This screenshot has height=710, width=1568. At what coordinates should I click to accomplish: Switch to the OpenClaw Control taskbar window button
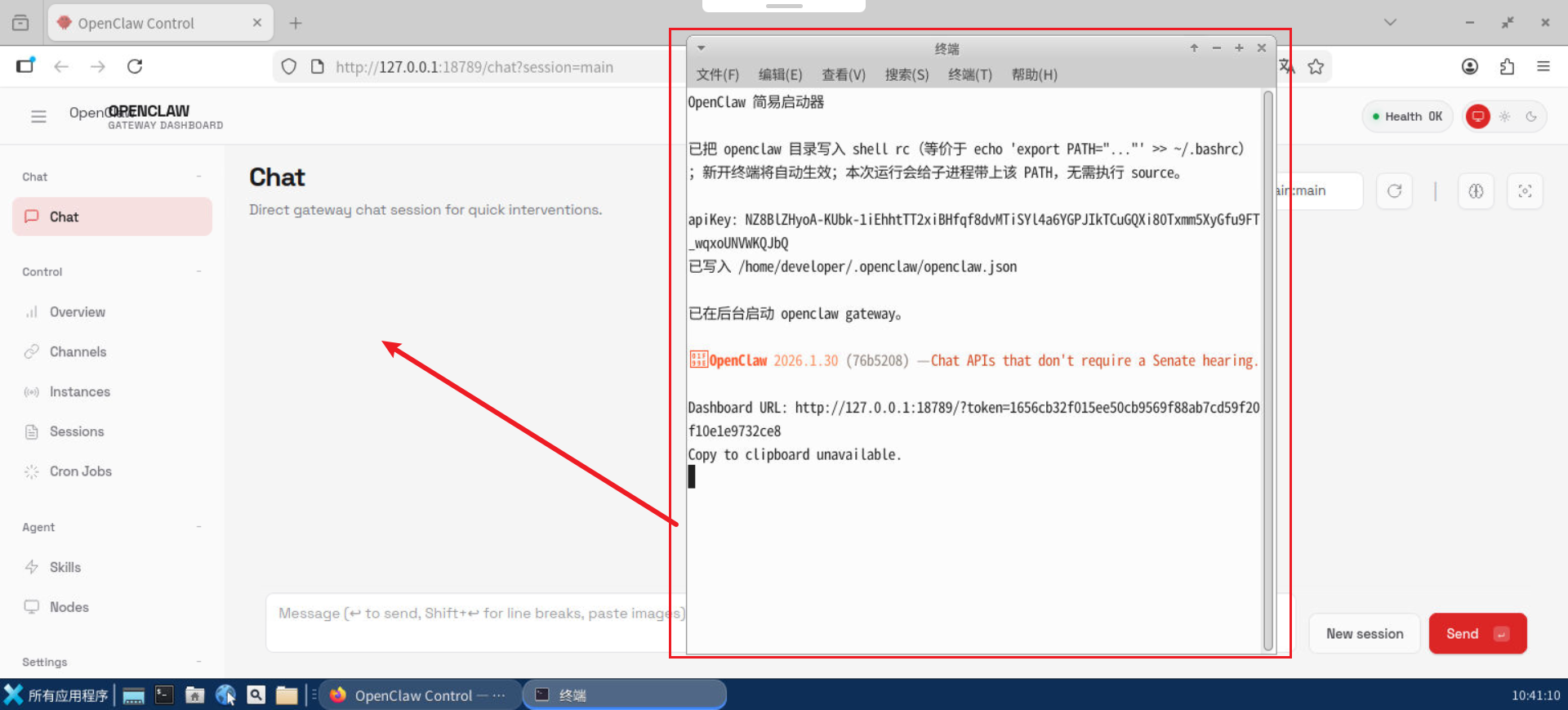[x=420, y=695]
